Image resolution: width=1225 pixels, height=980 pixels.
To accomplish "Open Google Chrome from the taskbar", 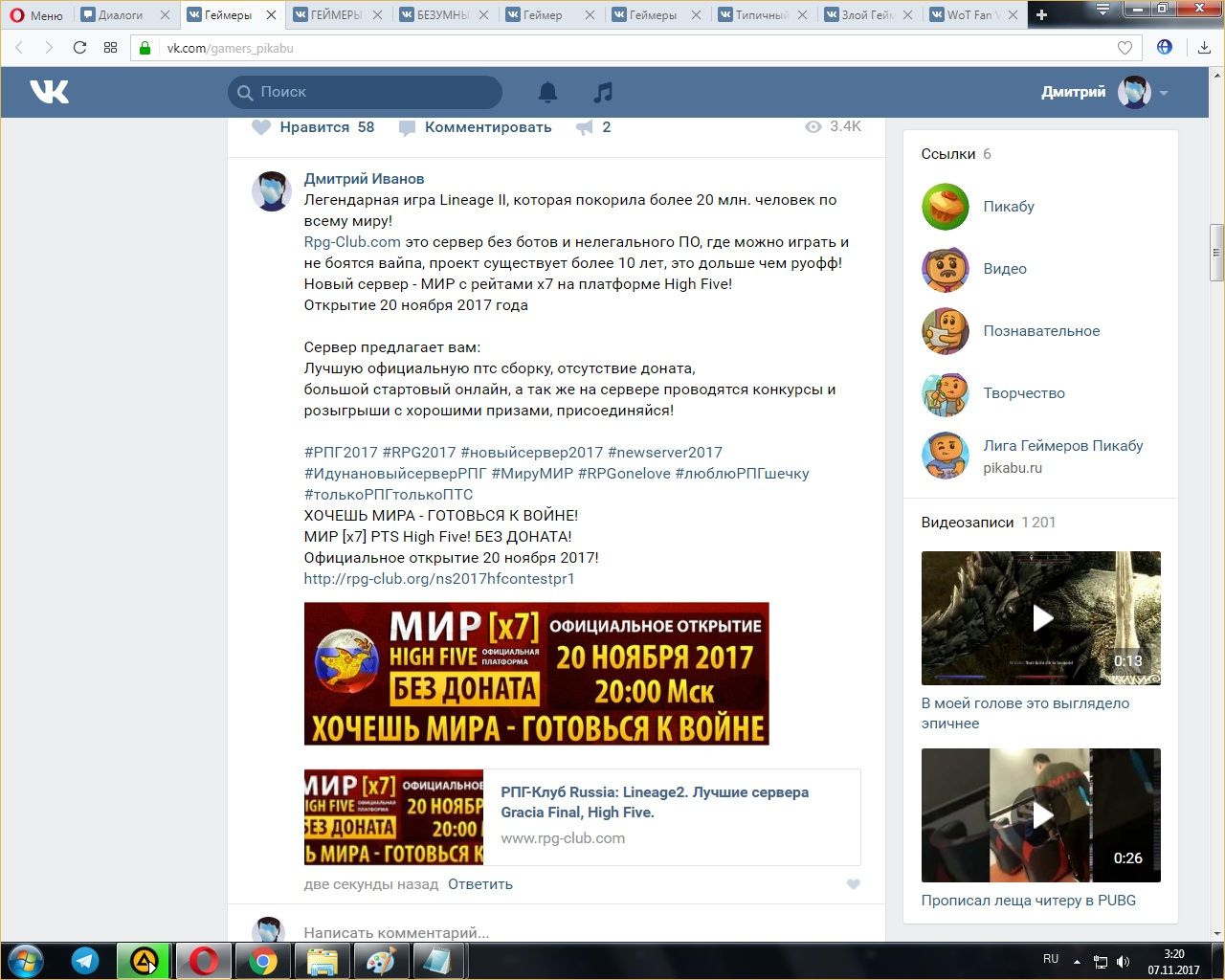I will (x=263, y=961).
